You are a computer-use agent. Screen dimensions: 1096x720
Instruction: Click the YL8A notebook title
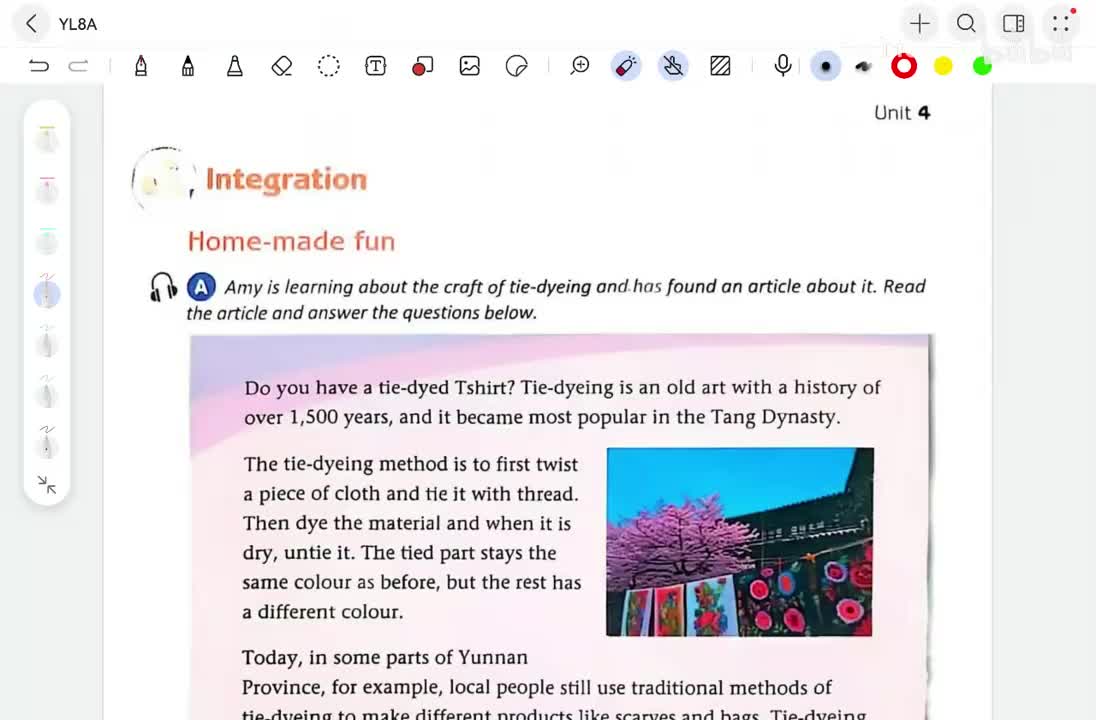(78, 24)
